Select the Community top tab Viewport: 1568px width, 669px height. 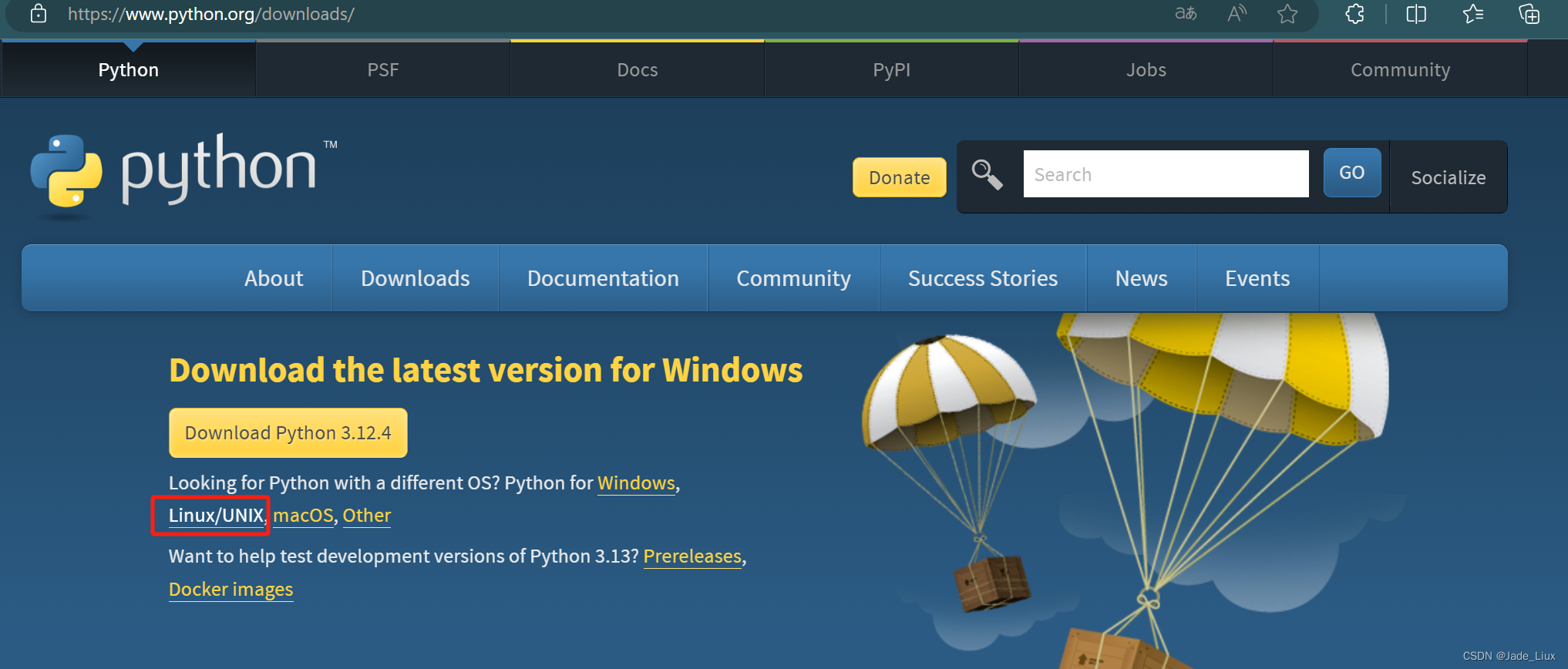(x=1401, y=69)
